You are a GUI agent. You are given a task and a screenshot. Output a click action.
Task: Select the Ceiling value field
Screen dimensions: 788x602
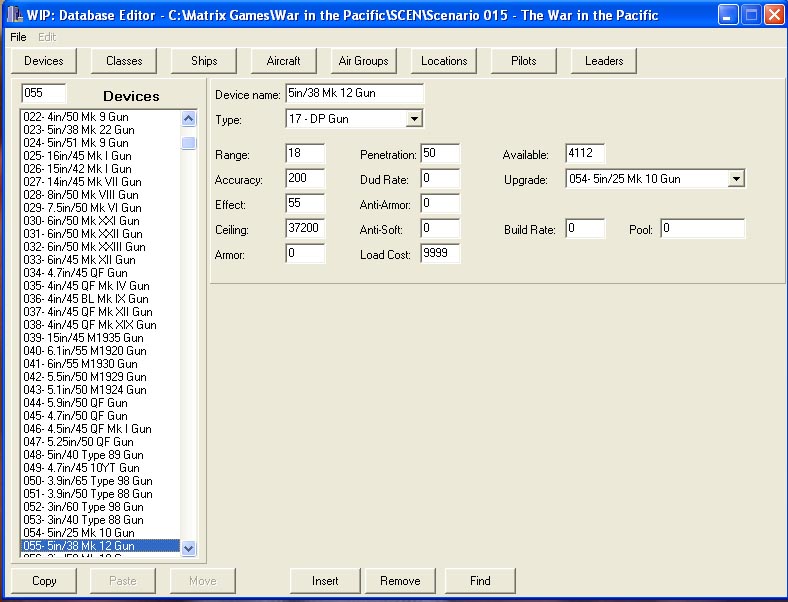point(305,229)
